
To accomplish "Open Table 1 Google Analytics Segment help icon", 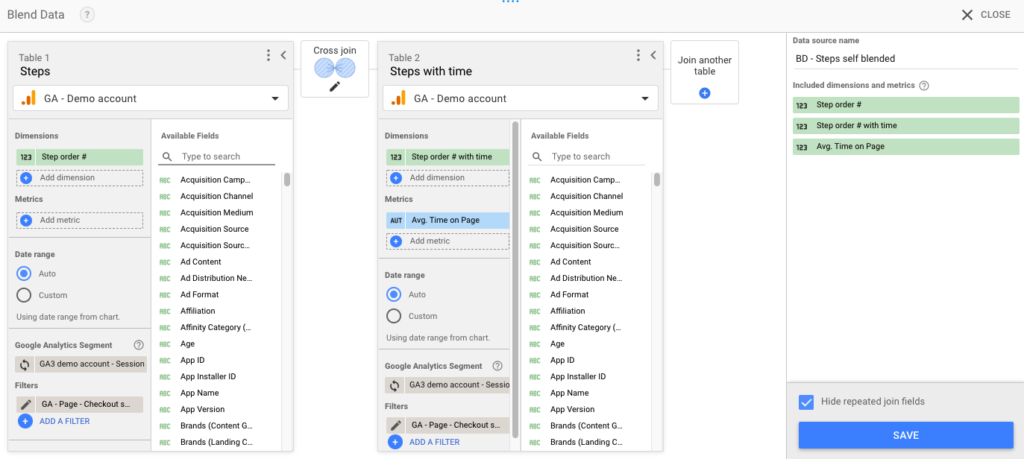I will [138, 345].
